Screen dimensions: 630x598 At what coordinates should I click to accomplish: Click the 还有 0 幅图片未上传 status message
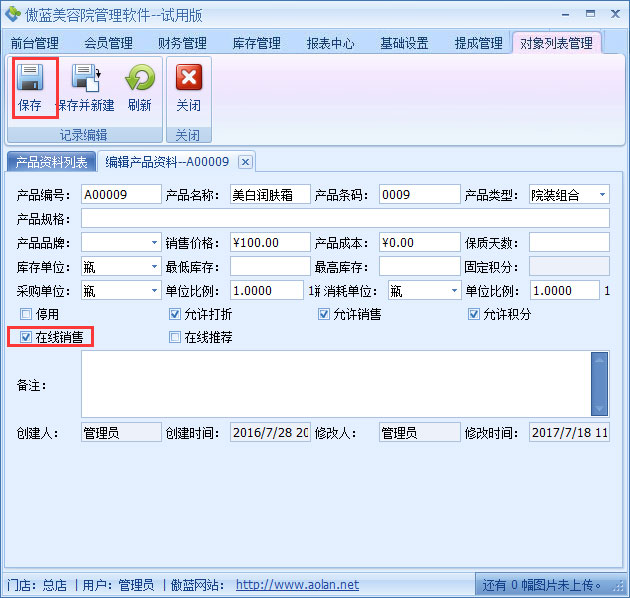541,585
